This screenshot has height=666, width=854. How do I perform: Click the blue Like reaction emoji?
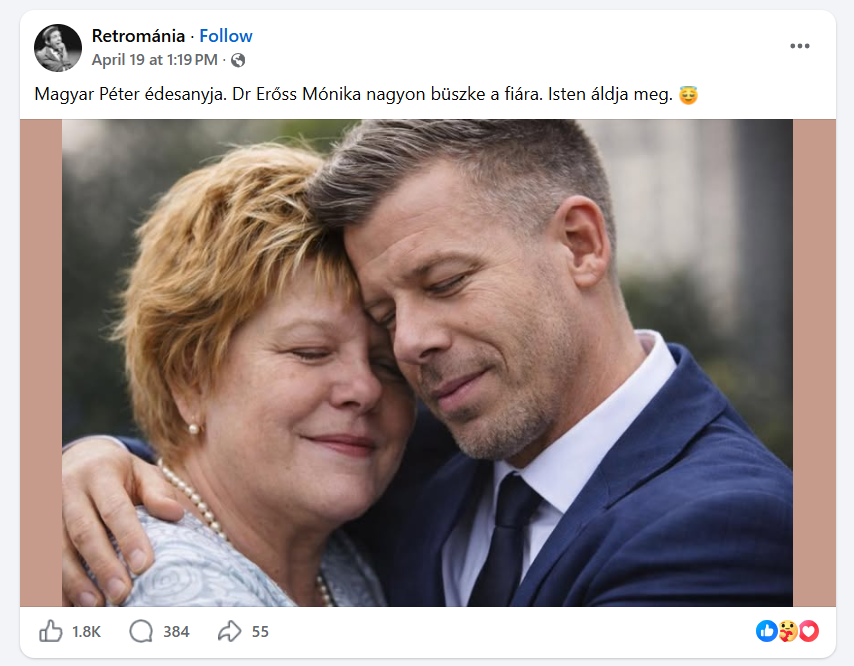tap(767, 631)
